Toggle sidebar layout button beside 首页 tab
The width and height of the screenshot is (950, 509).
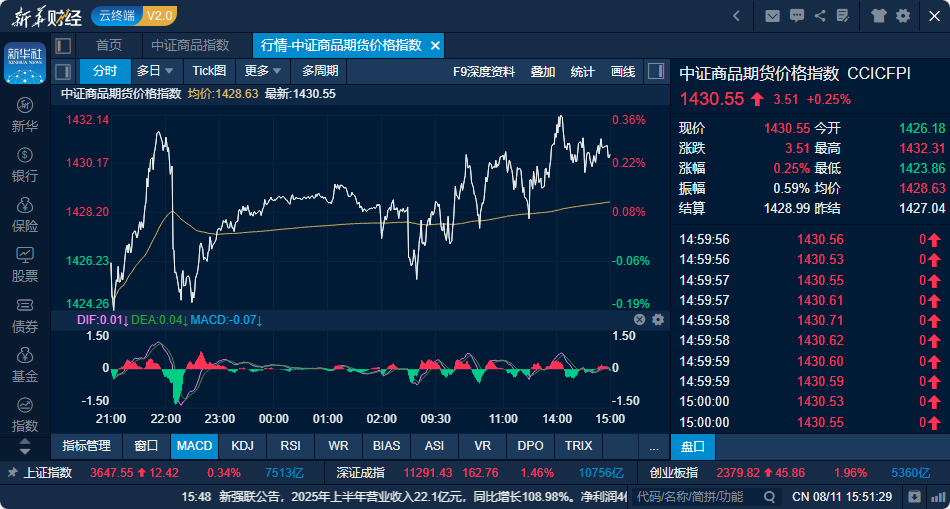pyautogui.click(x=63, y=45)
